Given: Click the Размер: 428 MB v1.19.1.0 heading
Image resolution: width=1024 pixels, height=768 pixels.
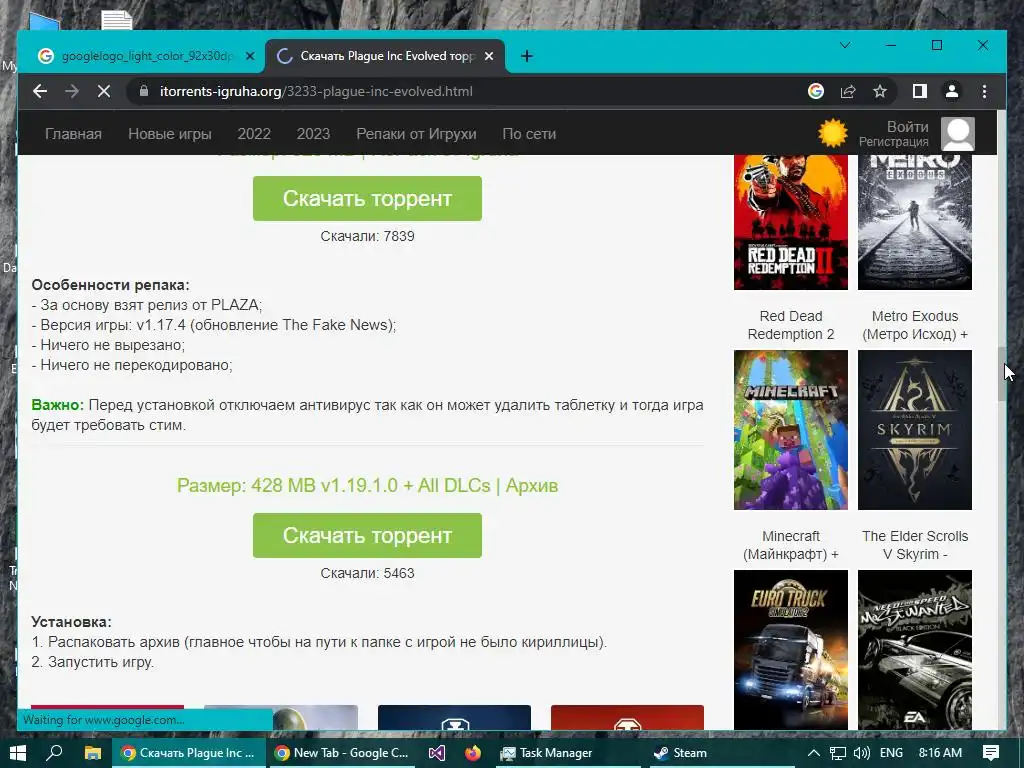Looking at the screenshot, I should pos(367,486).
